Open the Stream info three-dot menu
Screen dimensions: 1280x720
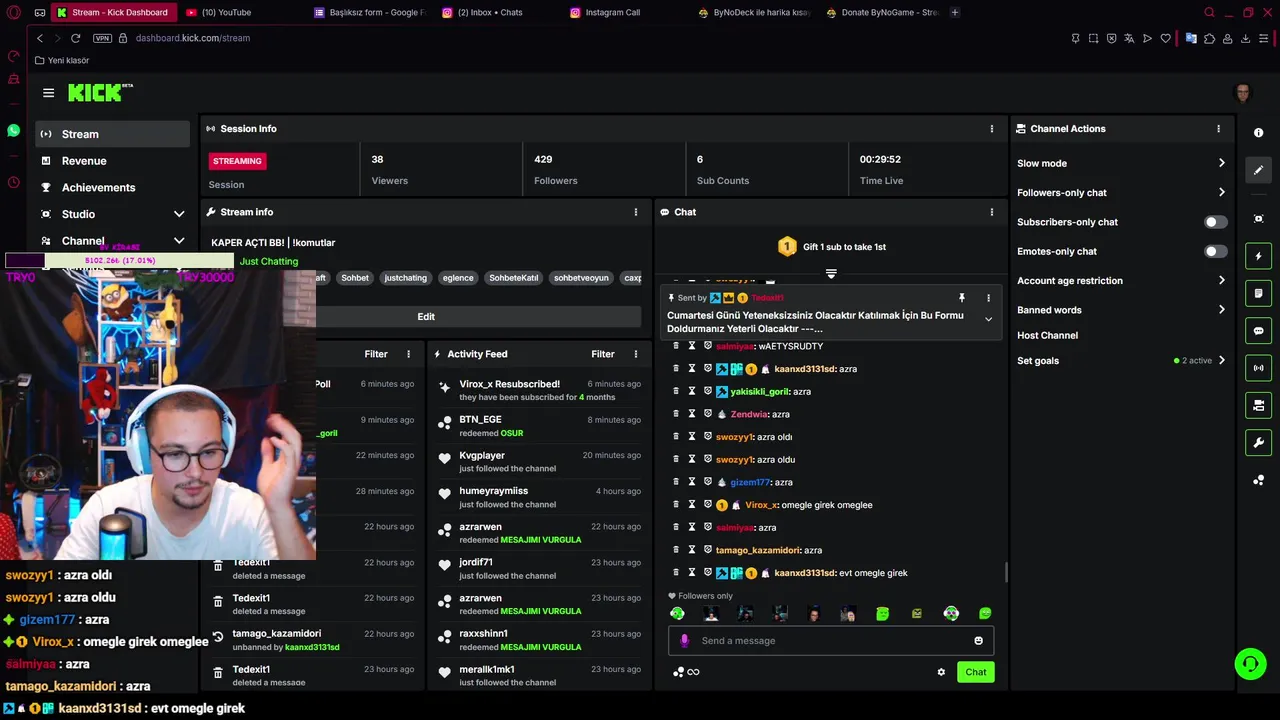click(635, 212)
